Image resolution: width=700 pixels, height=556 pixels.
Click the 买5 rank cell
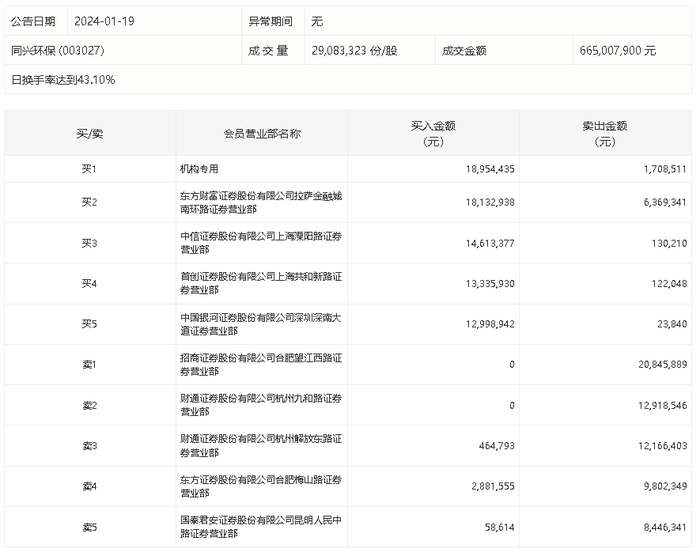point(89,324)
